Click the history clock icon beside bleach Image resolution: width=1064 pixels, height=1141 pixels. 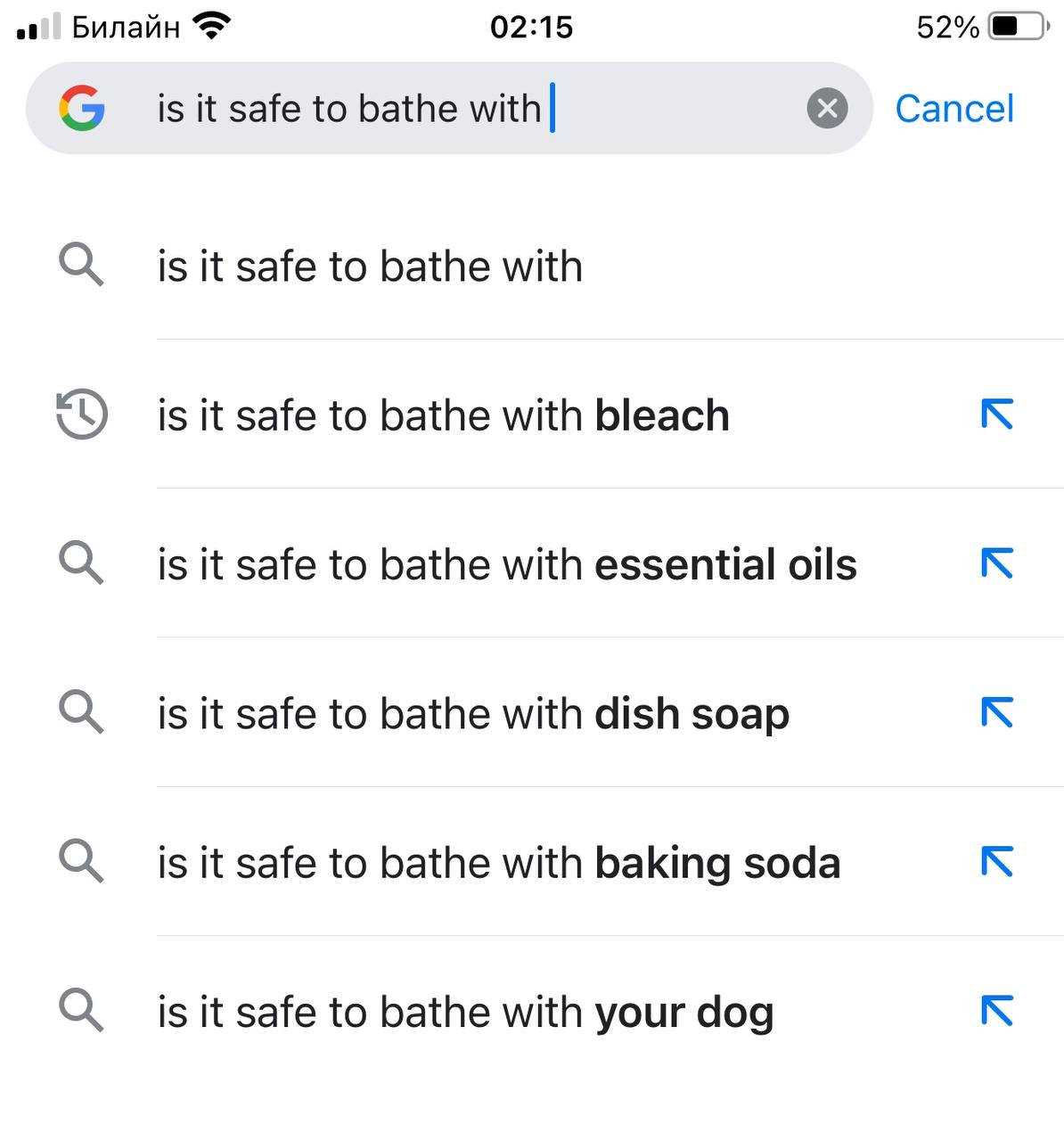[82, 415]
